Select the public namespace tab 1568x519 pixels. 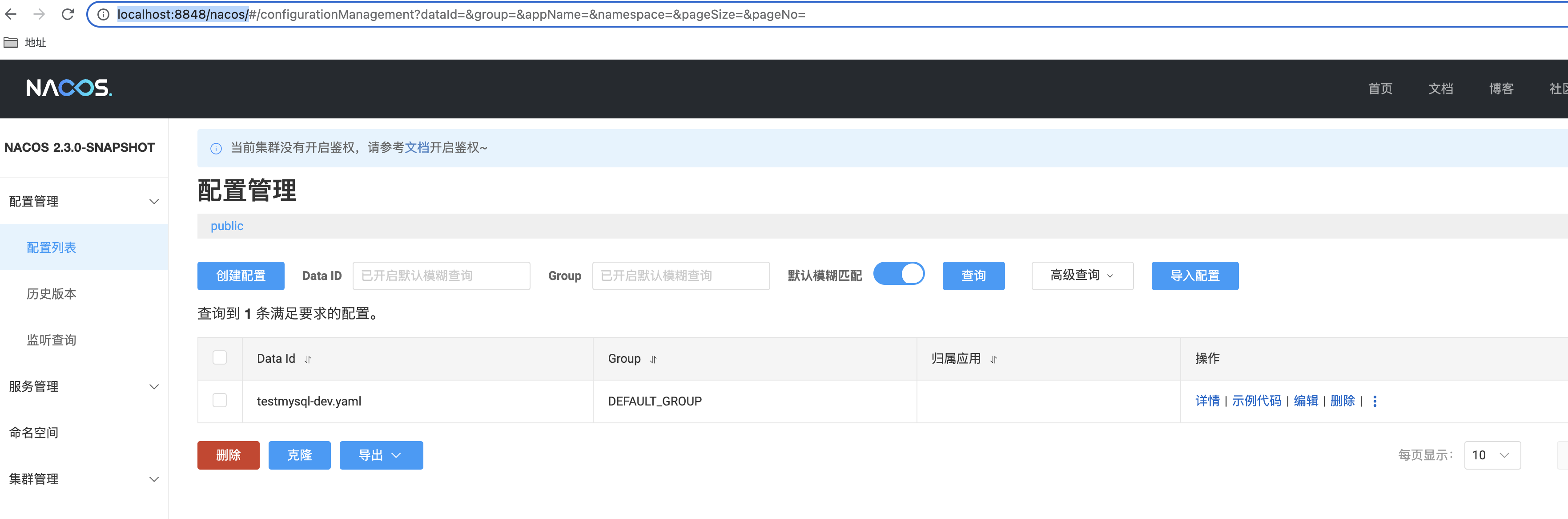[226, 226]
